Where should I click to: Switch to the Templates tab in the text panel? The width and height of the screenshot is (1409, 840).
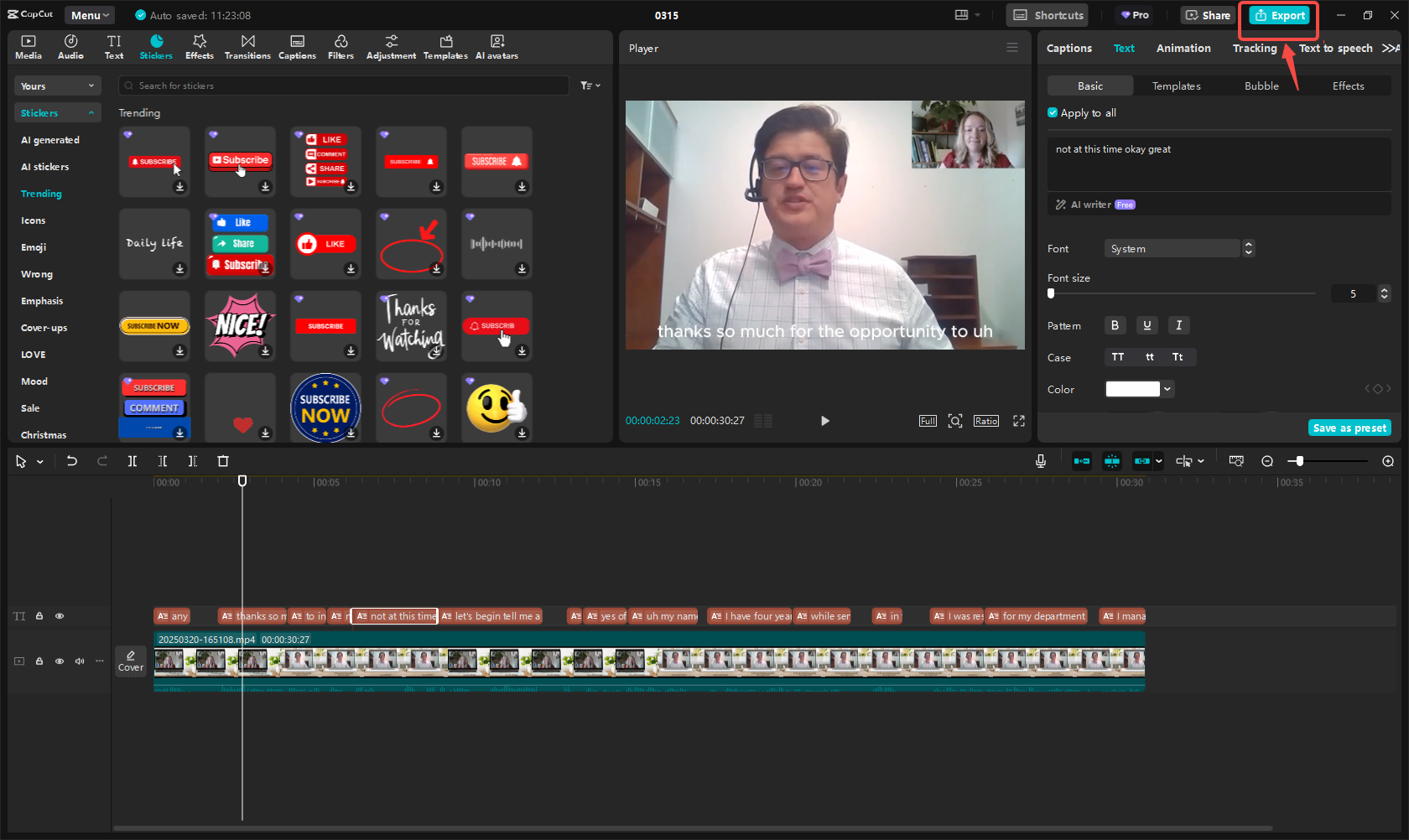(x=1176, y=86)
